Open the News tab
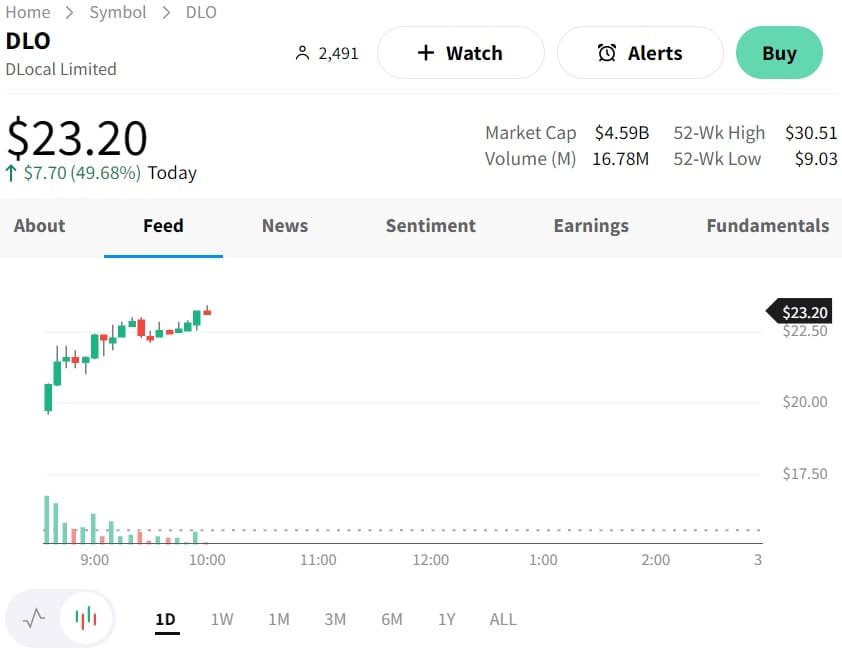 pyautogui.click(x=285, y=225)
